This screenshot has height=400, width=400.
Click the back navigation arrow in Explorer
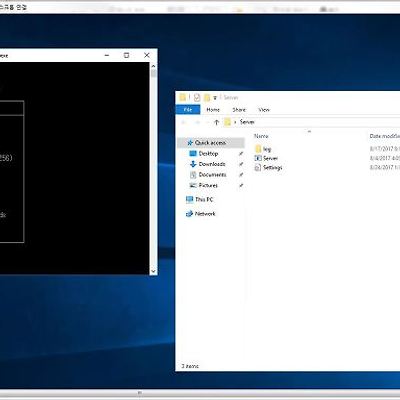point(184,122)
